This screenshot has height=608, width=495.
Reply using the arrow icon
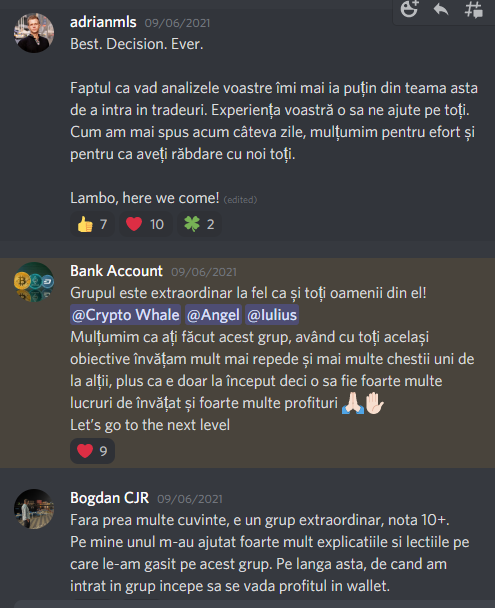tap(441, 9)
